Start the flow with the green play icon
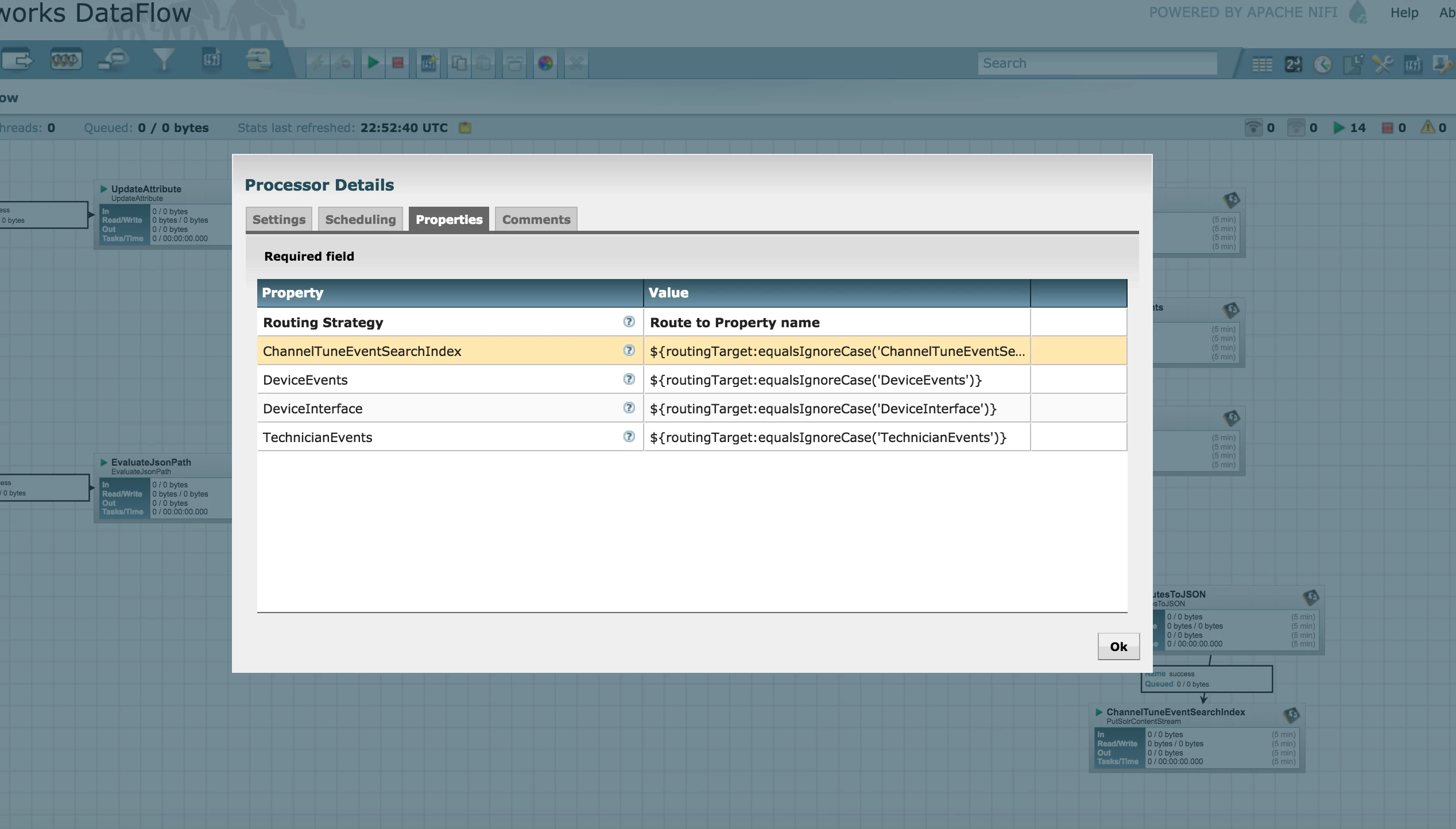The width and height of the screenshot is (1456, 829). (373, 63)
